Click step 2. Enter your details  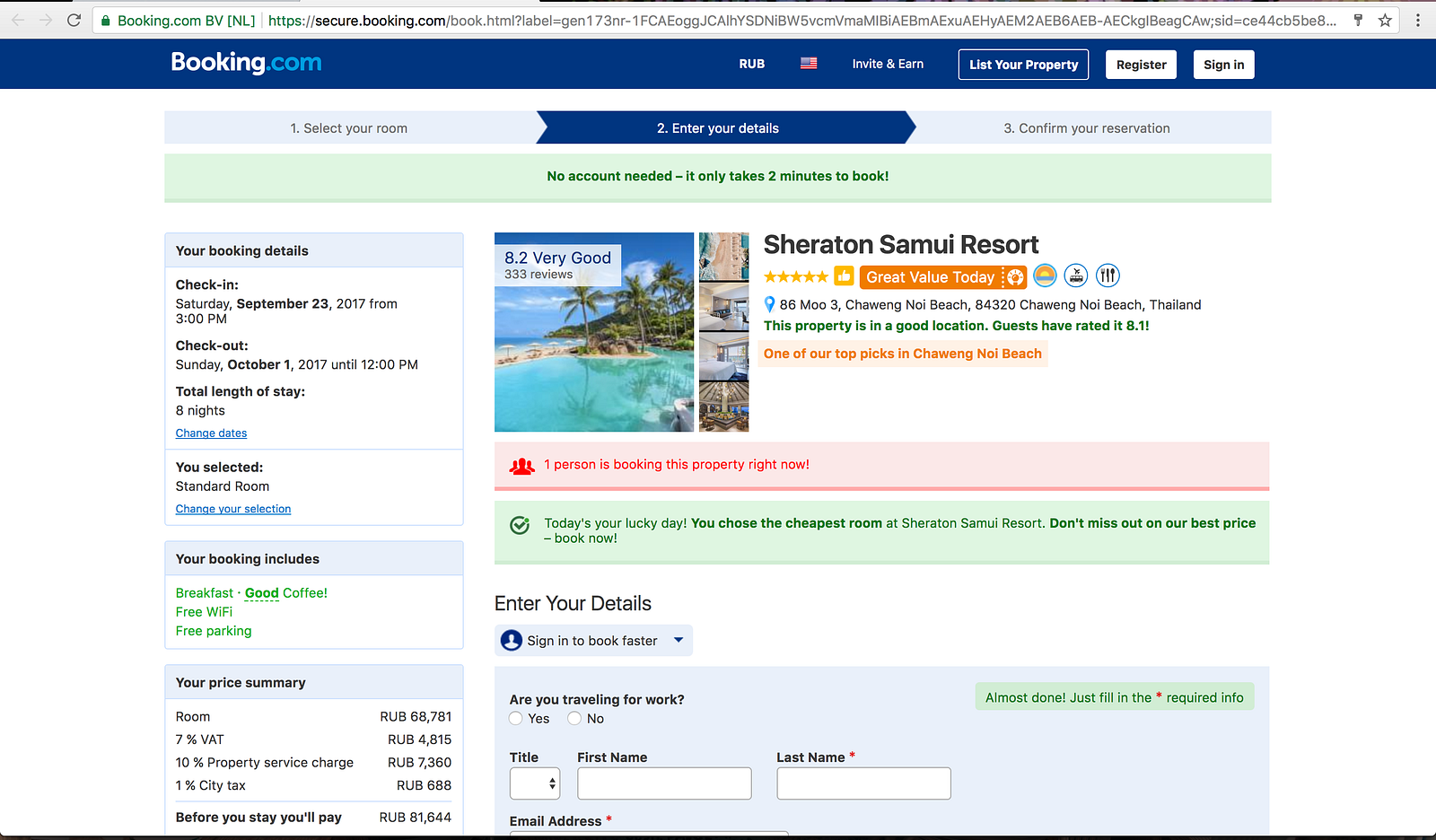click(718, 128)
